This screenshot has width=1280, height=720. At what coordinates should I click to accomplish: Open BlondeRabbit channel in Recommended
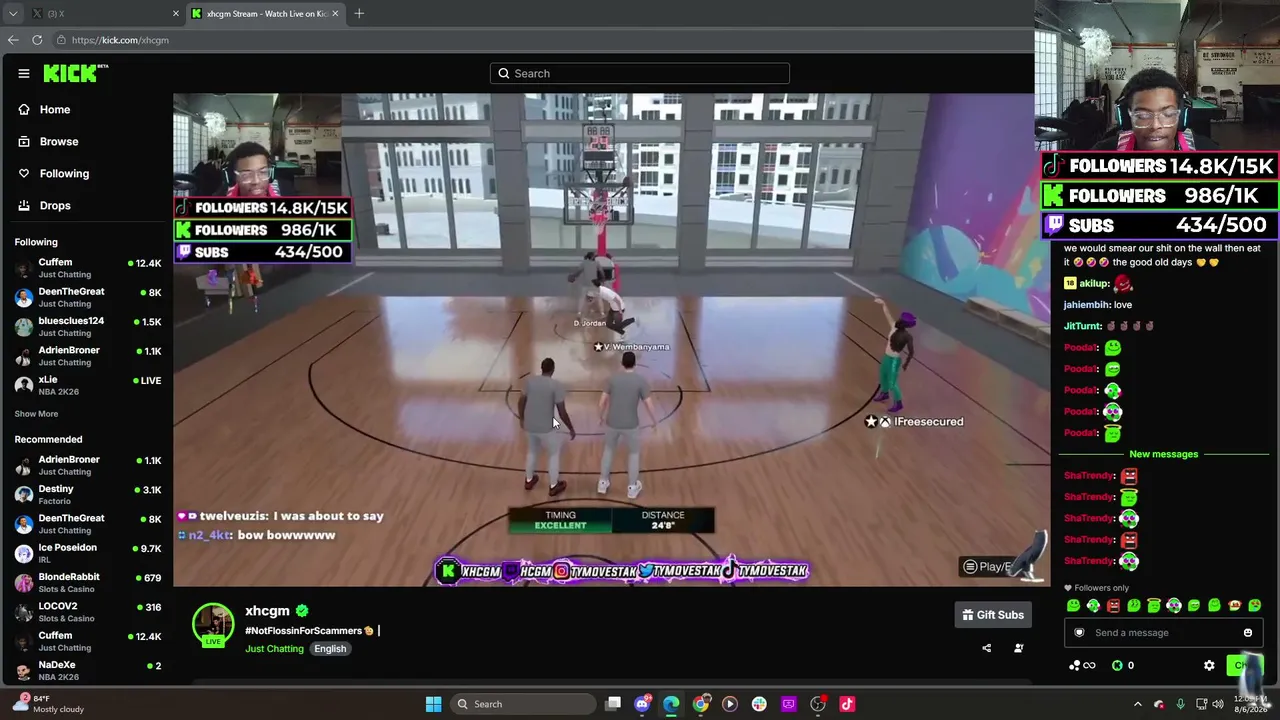[x=87, y=582]
